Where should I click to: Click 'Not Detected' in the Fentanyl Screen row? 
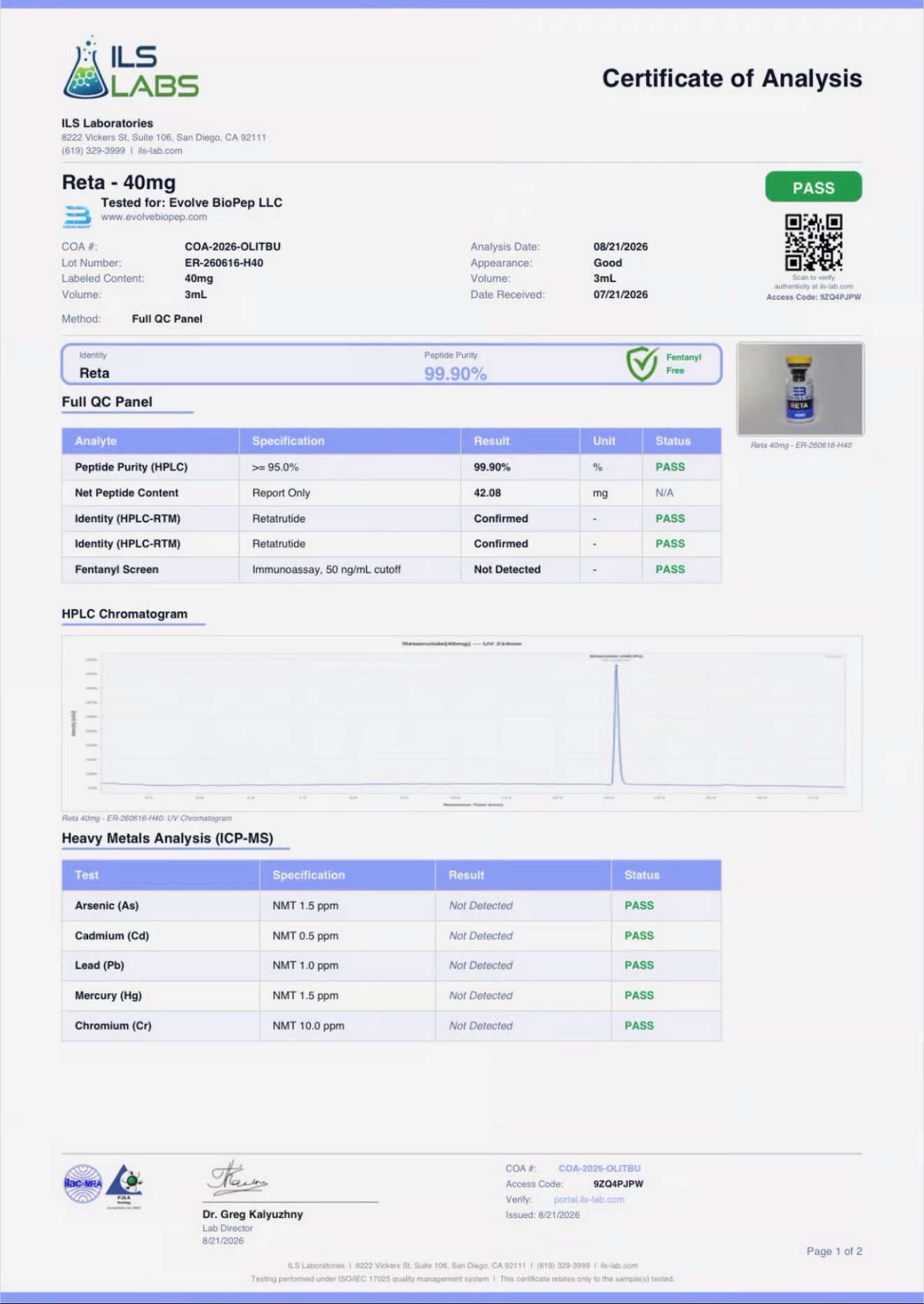point(507,569)
